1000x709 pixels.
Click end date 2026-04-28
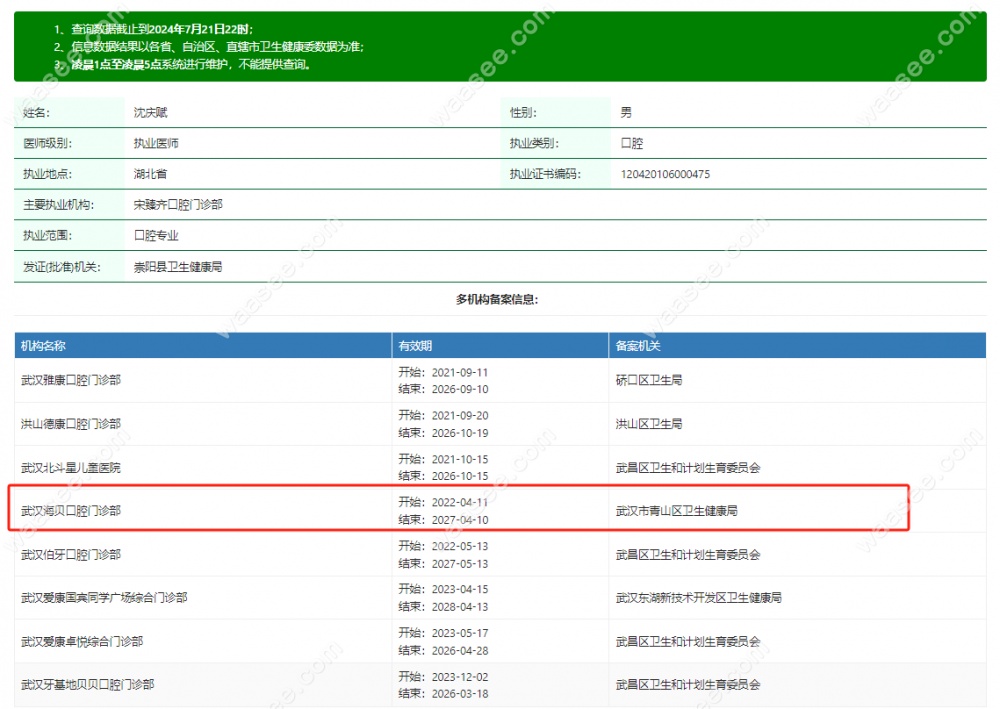(460, 650)
